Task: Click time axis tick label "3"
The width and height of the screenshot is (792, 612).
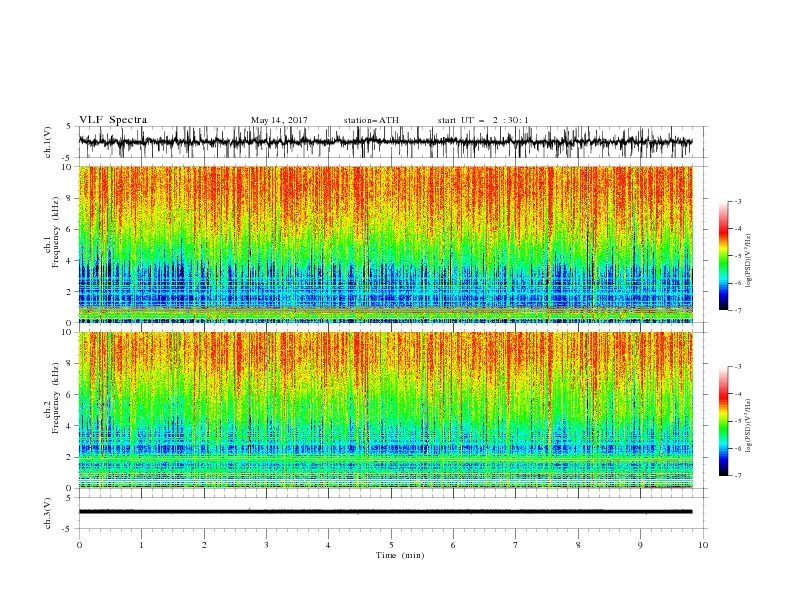Action: [266, 545]
